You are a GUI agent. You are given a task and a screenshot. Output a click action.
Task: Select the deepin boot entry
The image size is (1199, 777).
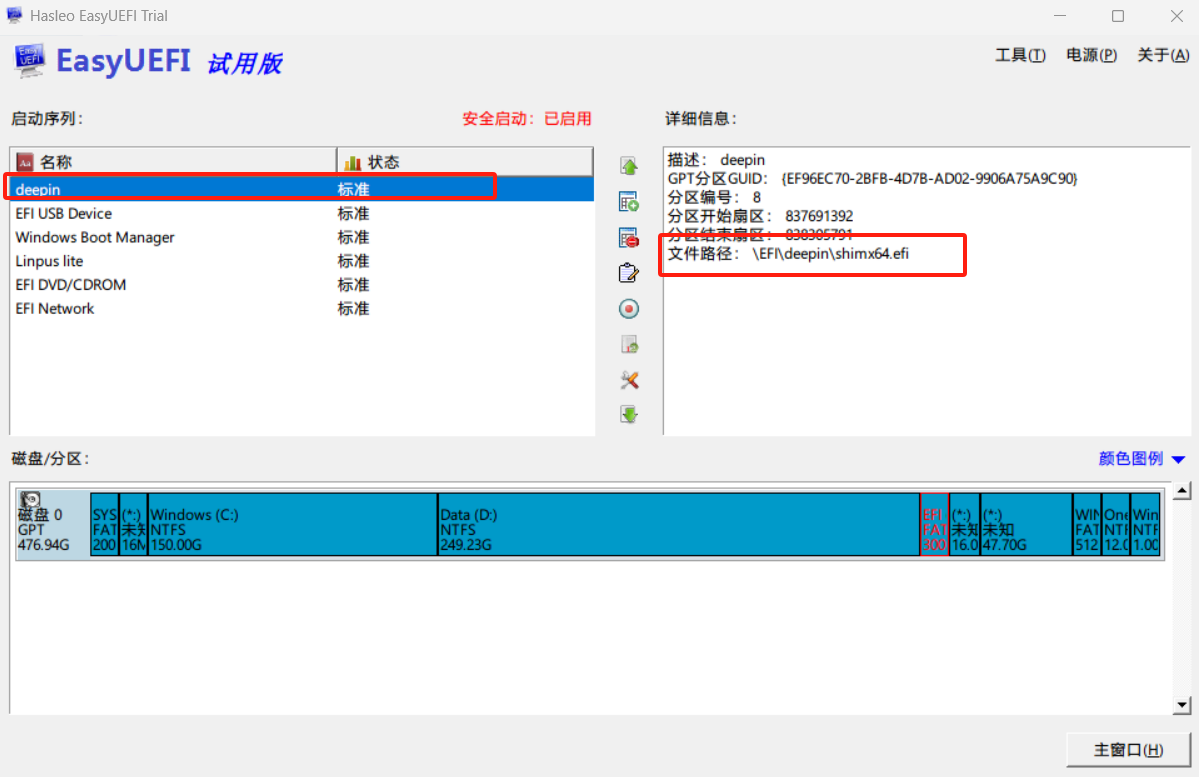[302, 189]
